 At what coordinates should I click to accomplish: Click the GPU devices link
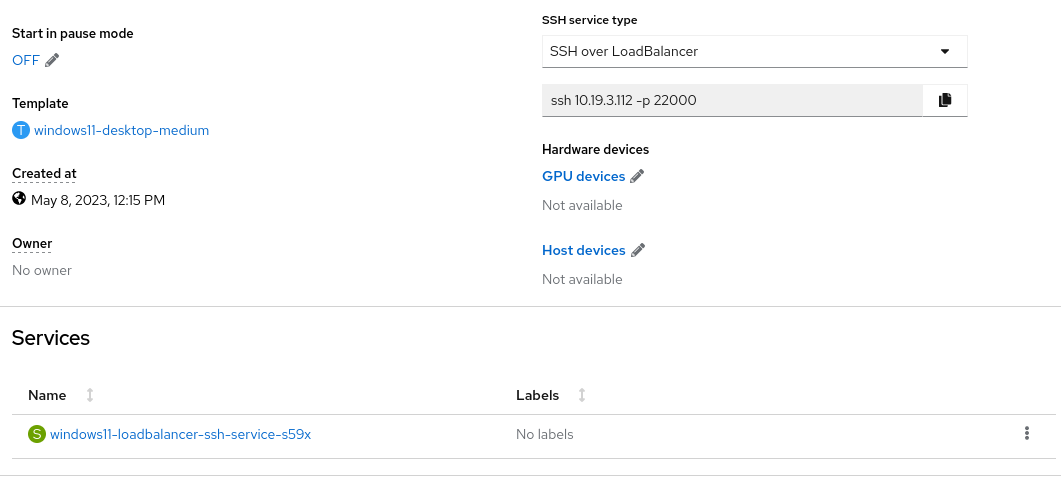[583, 177]
